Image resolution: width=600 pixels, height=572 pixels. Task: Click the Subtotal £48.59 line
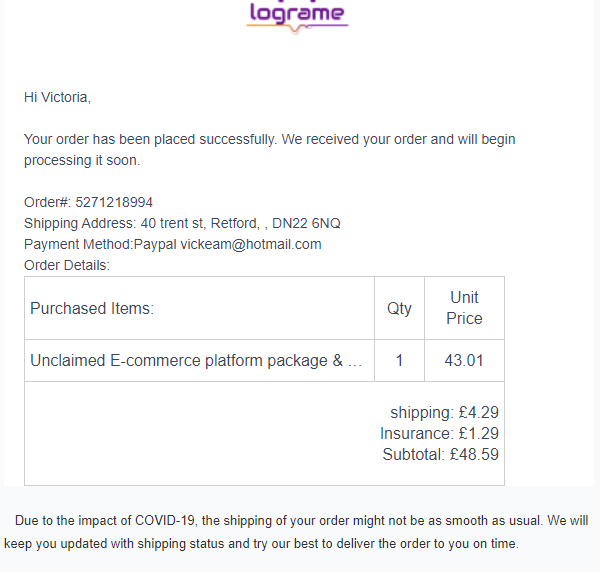pyautogui.click(x=440, y=454)
